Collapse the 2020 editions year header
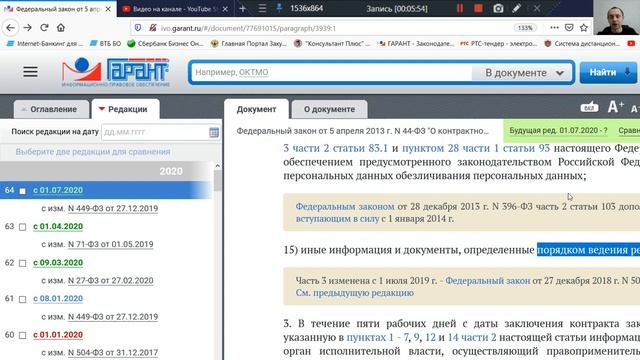The width and height of the screenshot is (640, 360). point(106,171)
